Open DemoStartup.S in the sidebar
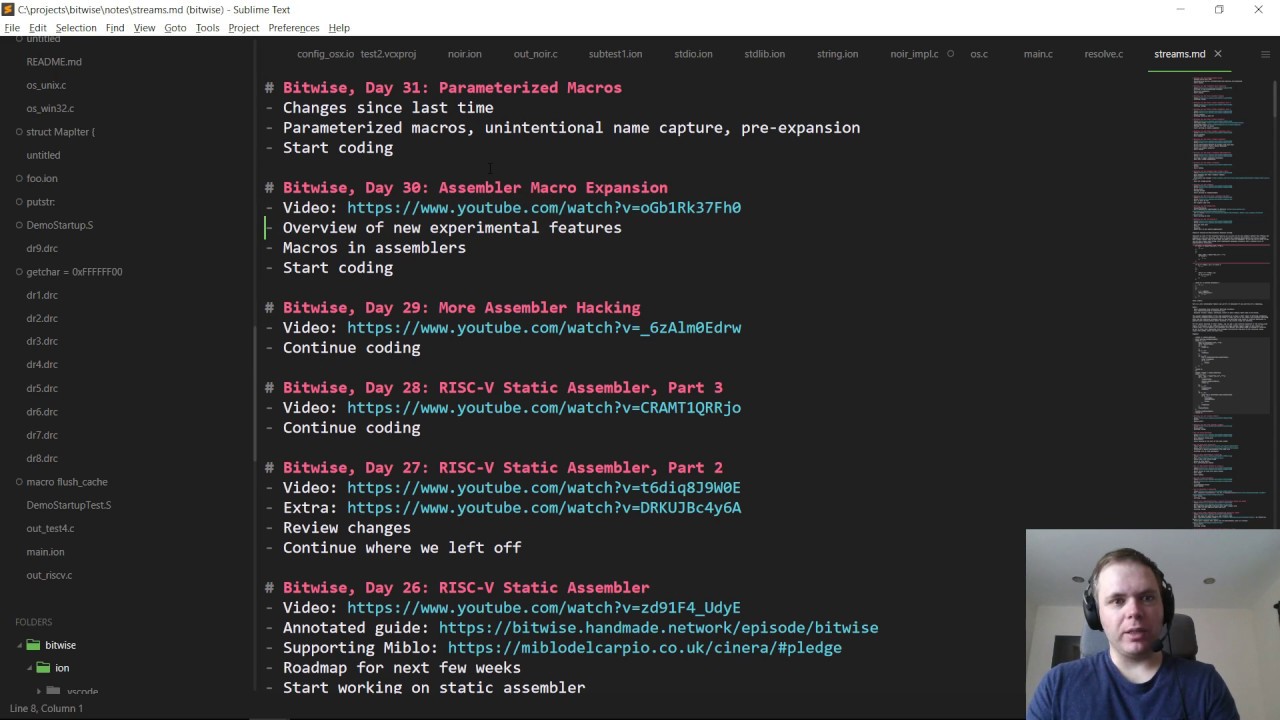The height and width of the screenshot is (720, 1280). [x=59, y=225]
